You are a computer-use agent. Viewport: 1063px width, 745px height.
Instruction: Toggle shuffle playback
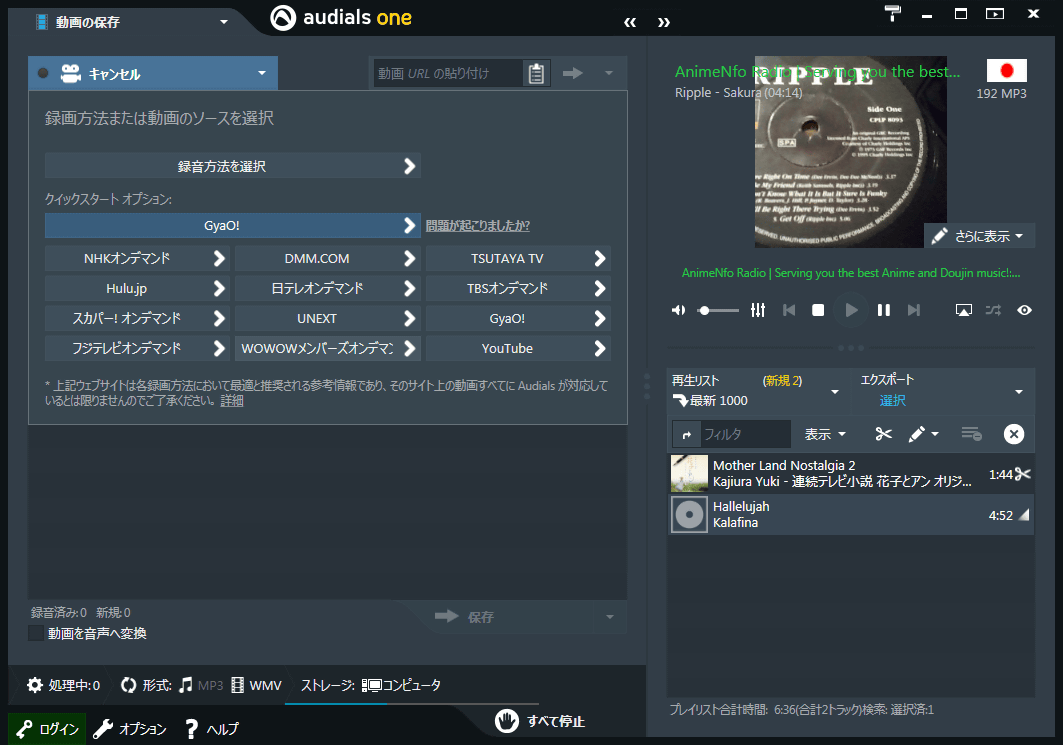point(993,310)
